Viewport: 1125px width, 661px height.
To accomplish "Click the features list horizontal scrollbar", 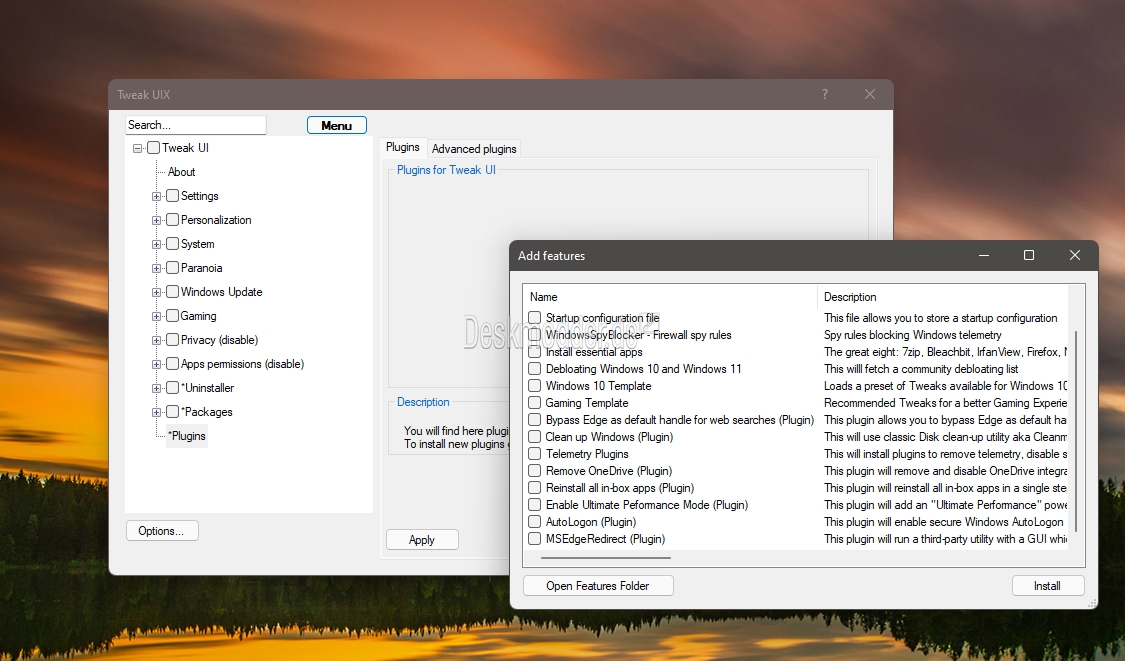I will click(606, 558).
